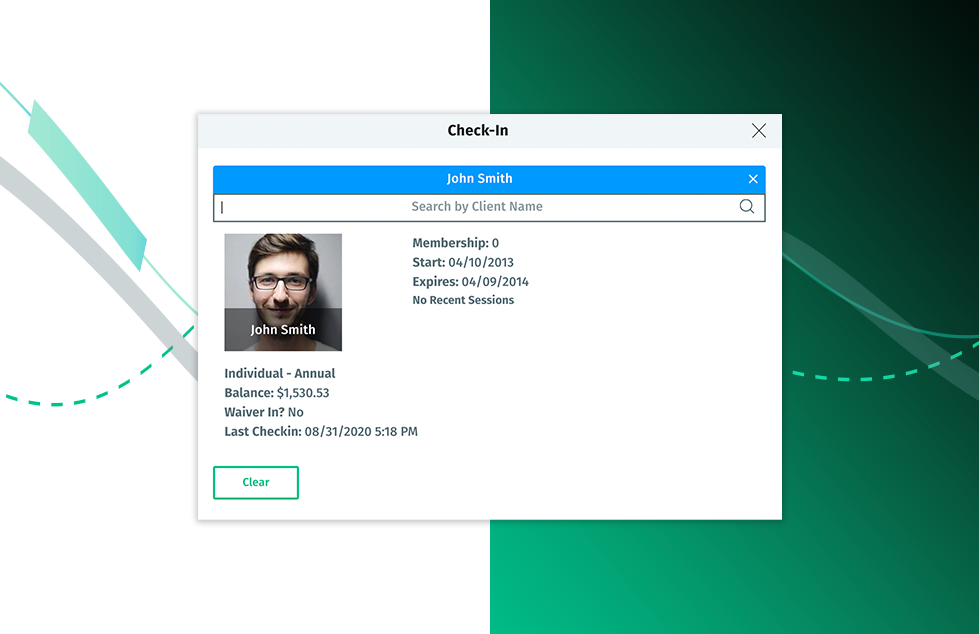Select the John Smith name in blue bar

pyautogui.click(x=479, y=179)
